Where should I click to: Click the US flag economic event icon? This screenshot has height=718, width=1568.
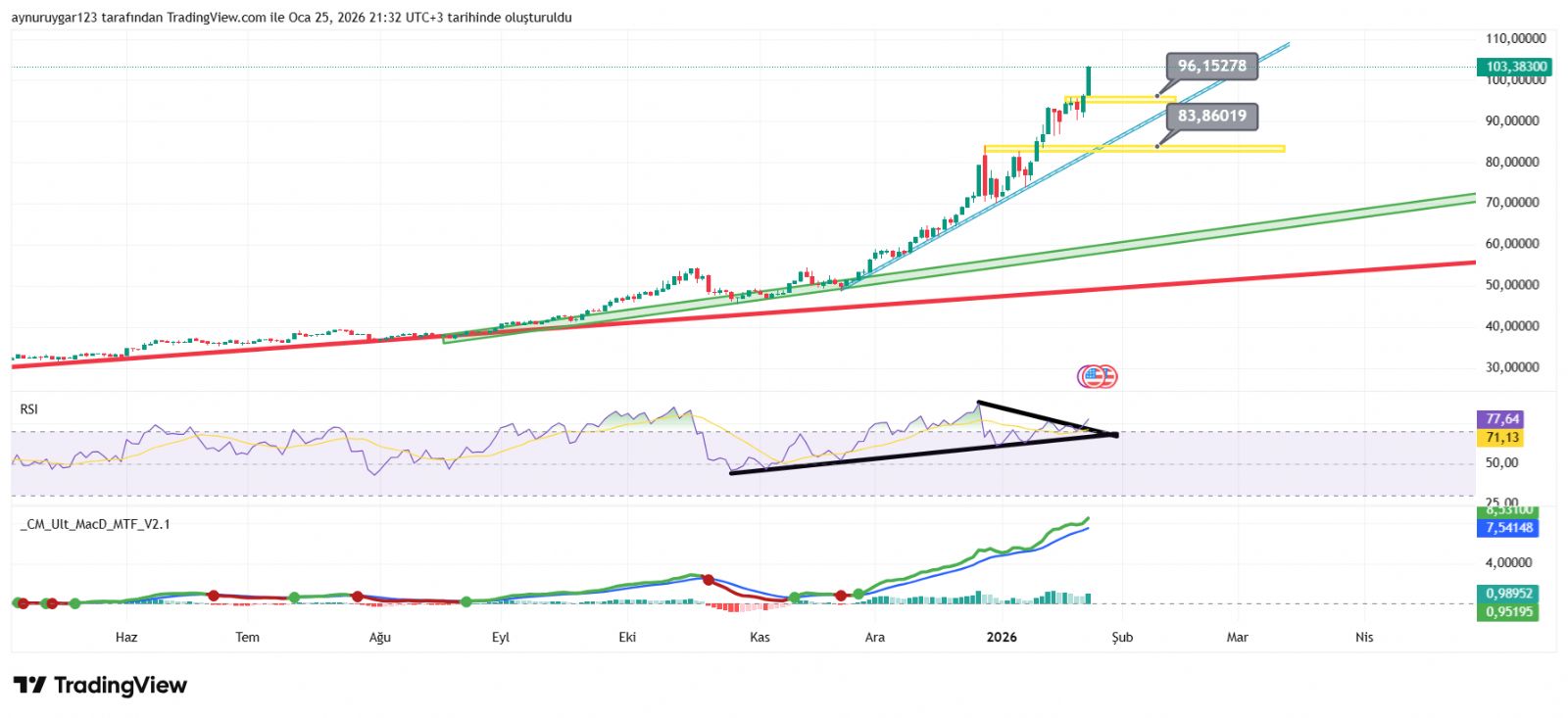[x=1094, y=376]
